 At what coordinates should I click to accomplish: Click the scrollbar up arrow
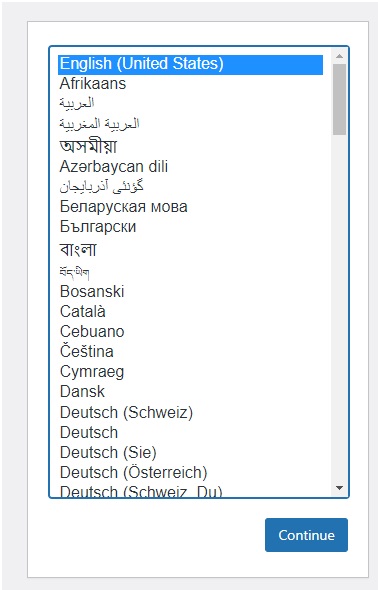tap(339, 56)
